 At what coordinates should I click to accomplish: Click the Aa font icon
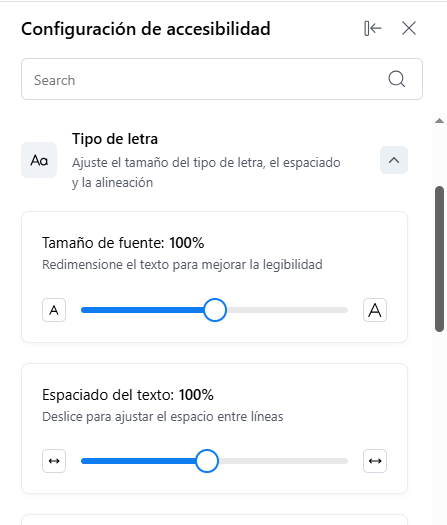(39, 160)
